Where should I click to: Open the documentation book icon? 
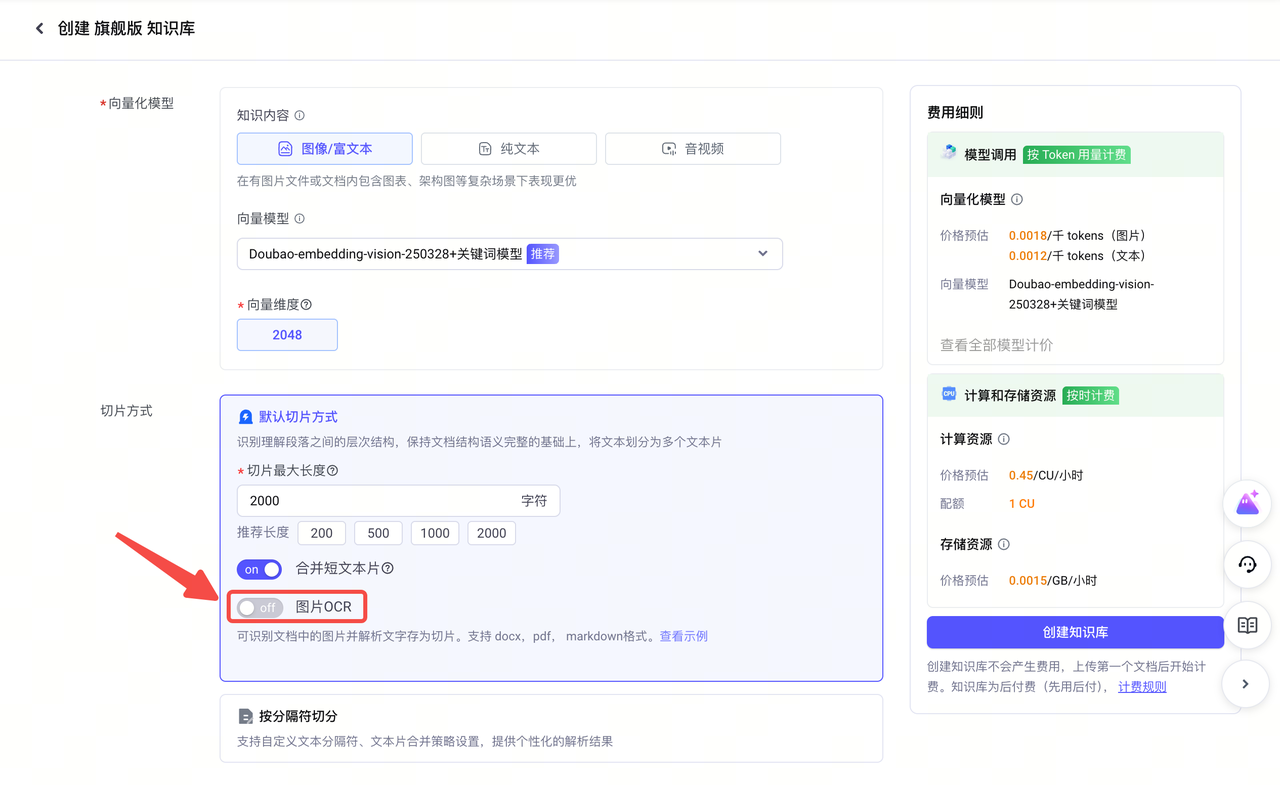pyautogui.click(x=1247, y=625)
